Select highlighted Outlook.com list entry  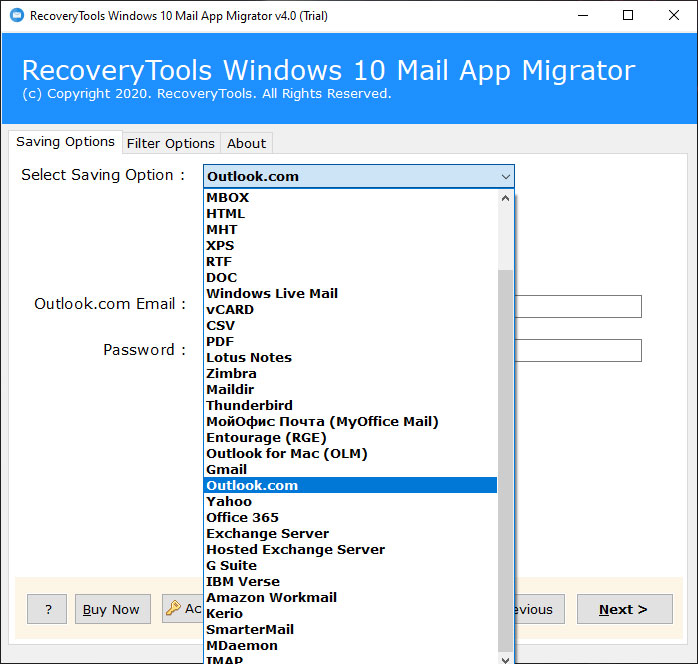click(x=351, y=486)
